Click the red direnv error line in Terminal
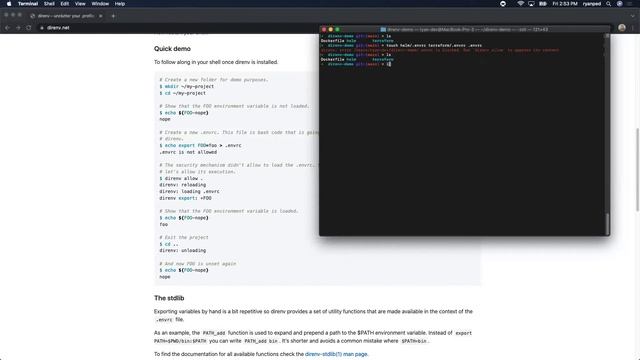The width and height of the screenshot is (640, 360). pyautogui.click(x=440, y=50)
